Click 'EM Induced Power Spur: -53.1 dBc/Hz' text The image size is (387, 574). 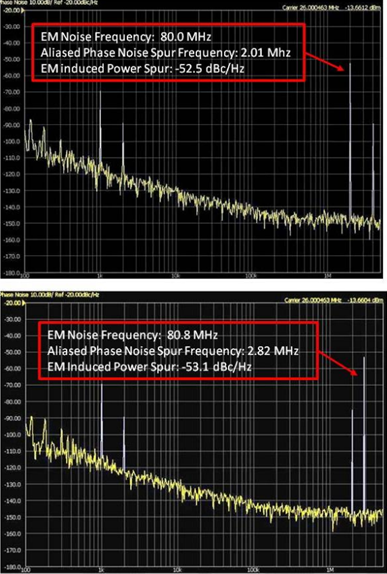click(x=149, y=366)
